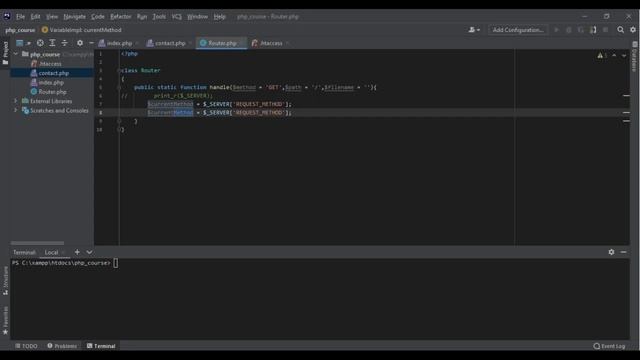640x360 pixels.
Task: Close the .htaccess editor tab
Action: (287, 43)
